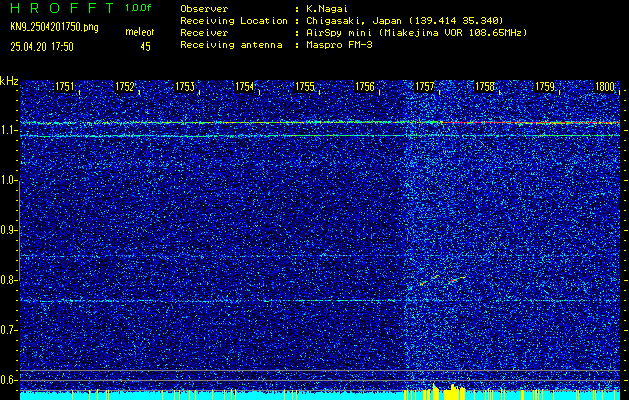Click the date stamp 25.04.20 17:50

(x=42, y=47)
